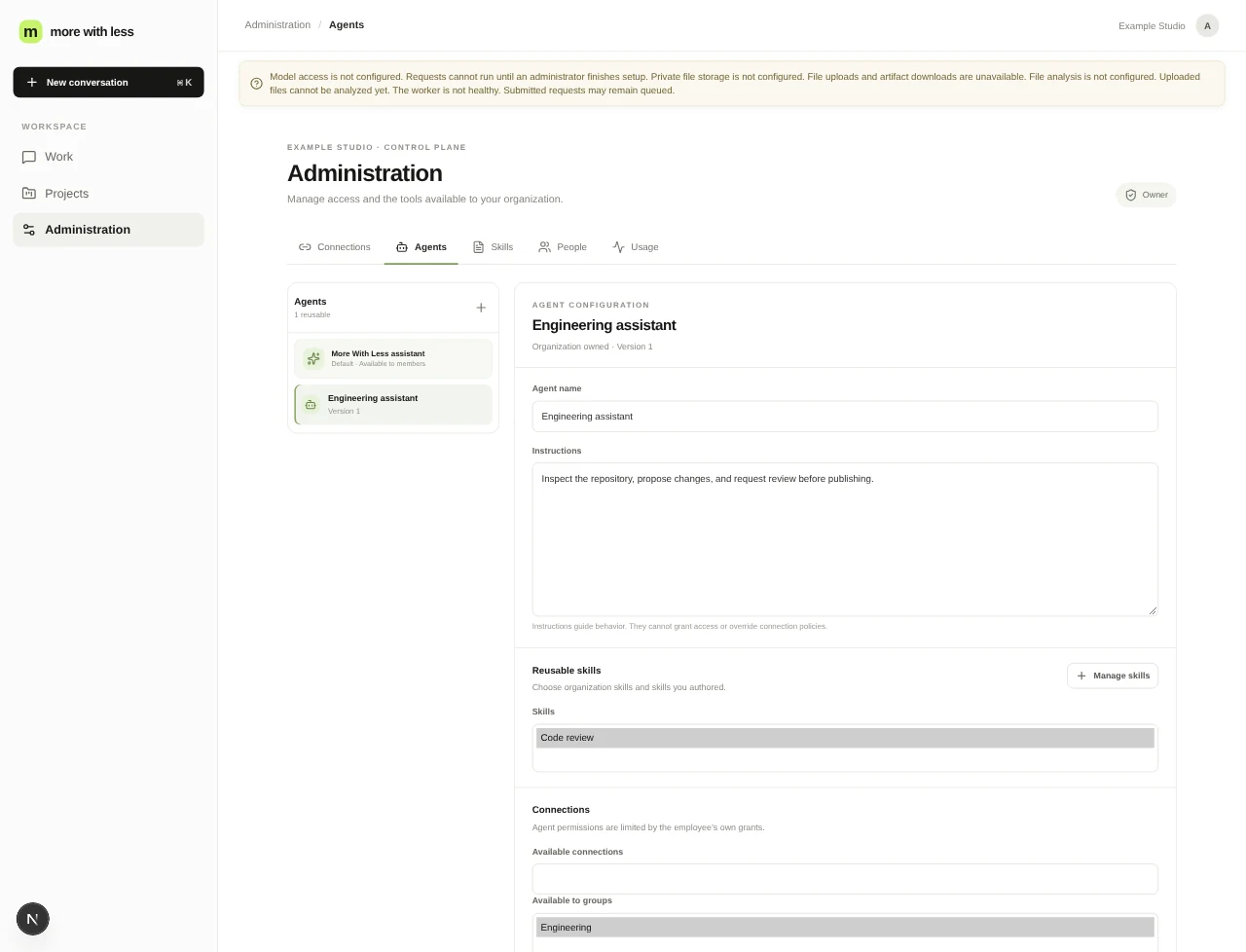The width and height of the screenshot is (1246, 952).
Task: Switch to the Connections tab
Action: pyautogui.click(x=335, y=247)
